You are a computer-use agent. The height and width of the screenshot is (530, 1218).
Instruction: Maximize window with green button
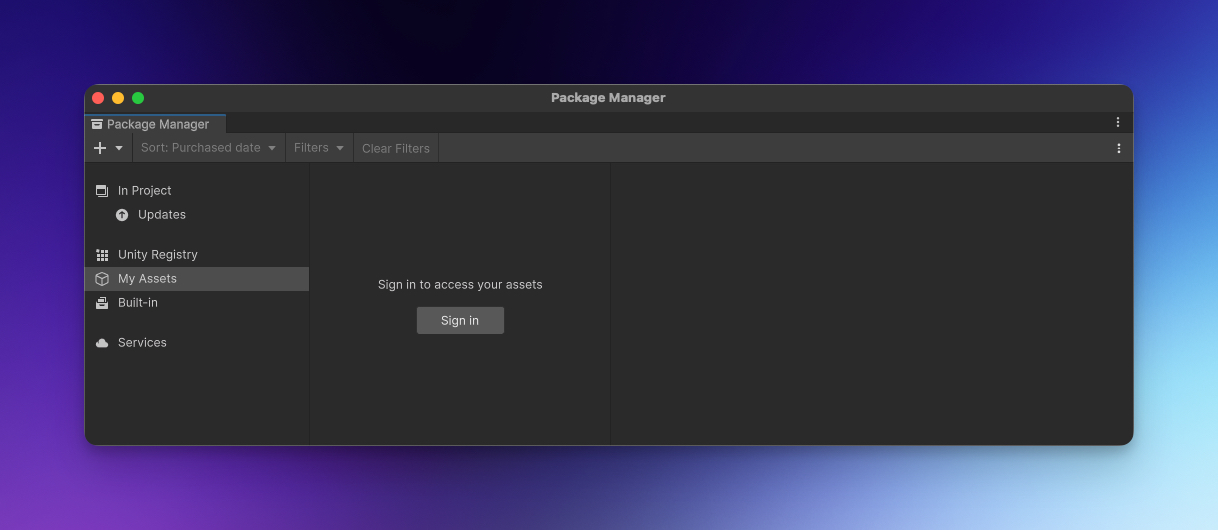pos(138,98)
